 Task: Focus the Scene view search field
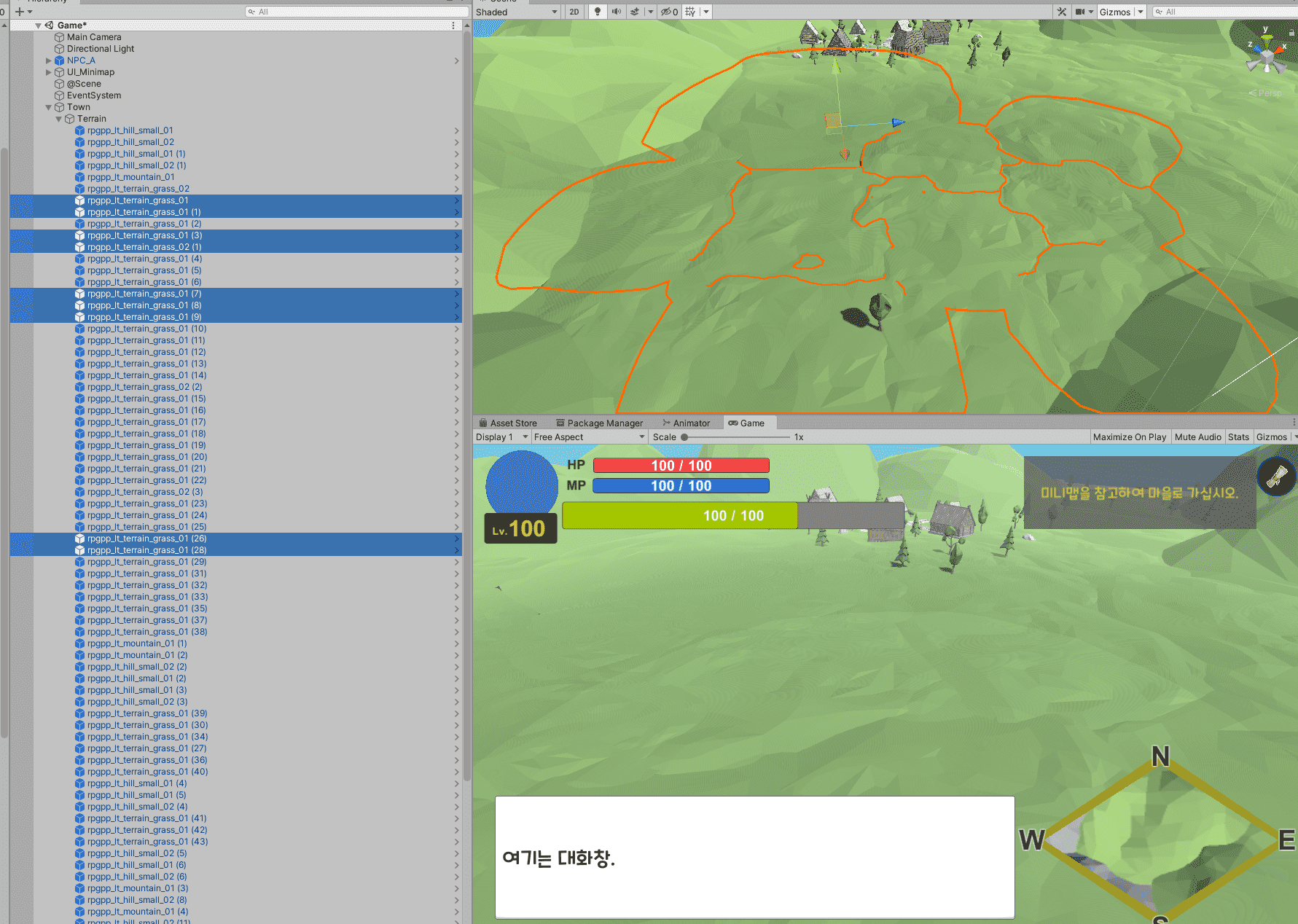click(1225, 12)
